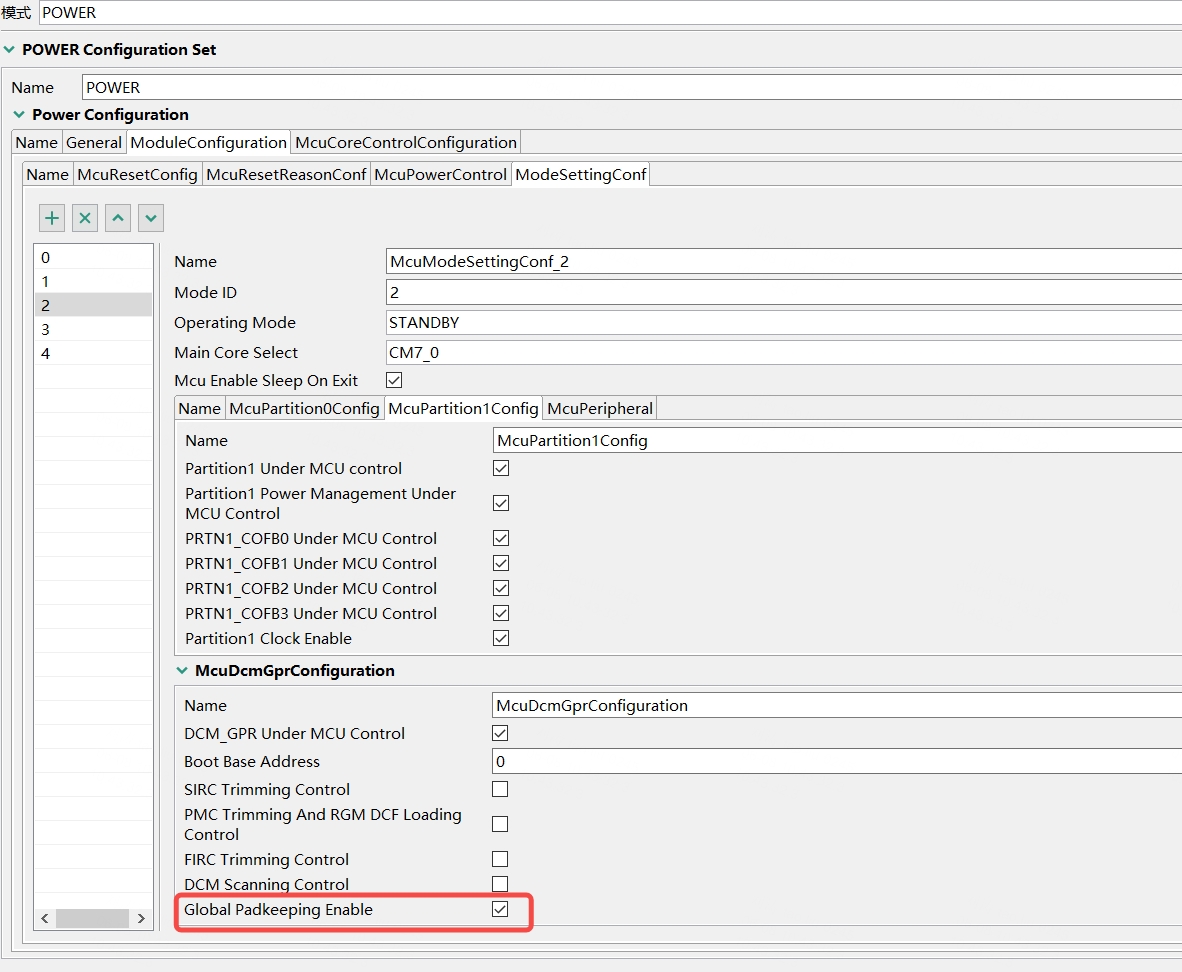
Task: Move selected mode entry down
Action: coord(150,217)
